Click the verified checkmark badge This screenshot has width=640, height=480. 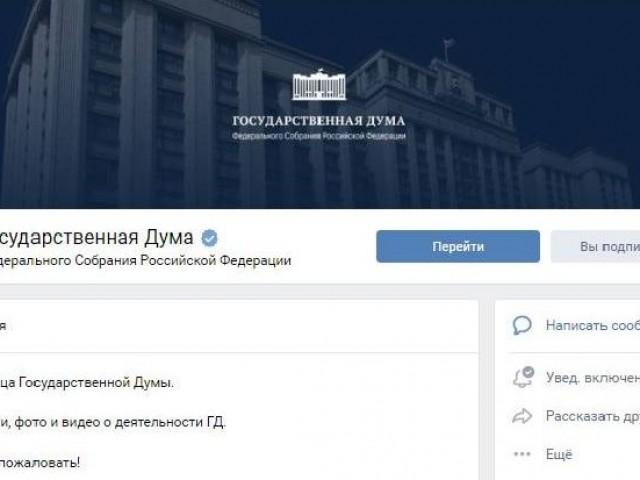[209, 238]
